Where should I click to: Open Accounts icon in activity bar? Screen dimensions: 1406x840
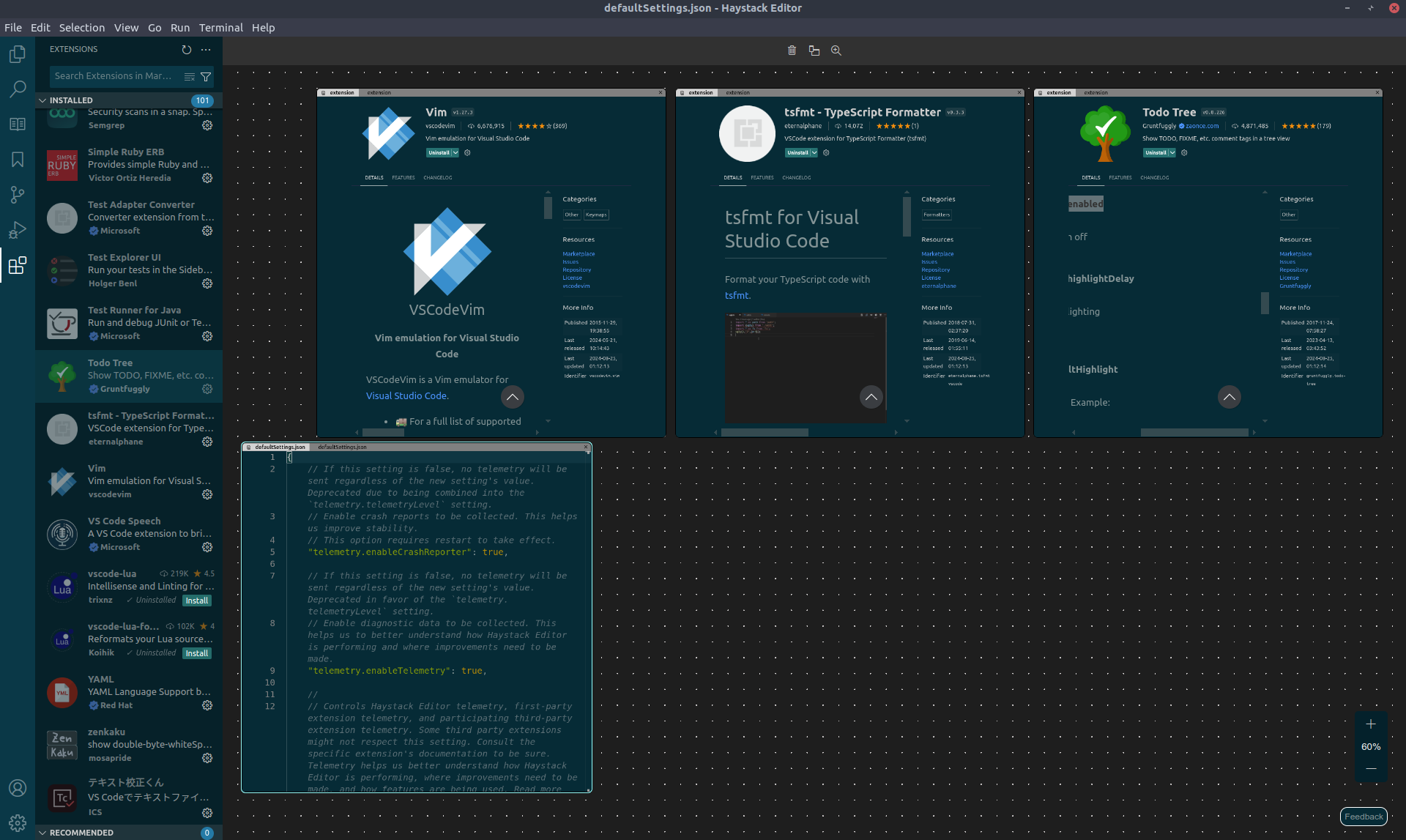tap(18, 788)
